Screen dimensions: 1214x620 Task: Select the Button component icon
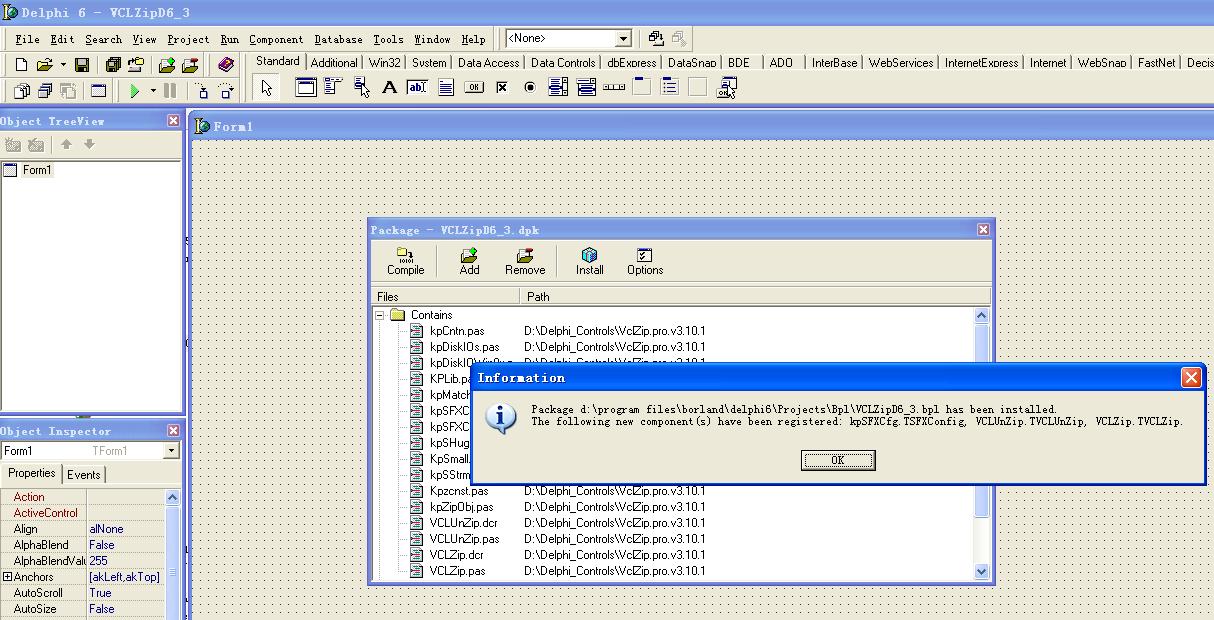tap(474, 88)
